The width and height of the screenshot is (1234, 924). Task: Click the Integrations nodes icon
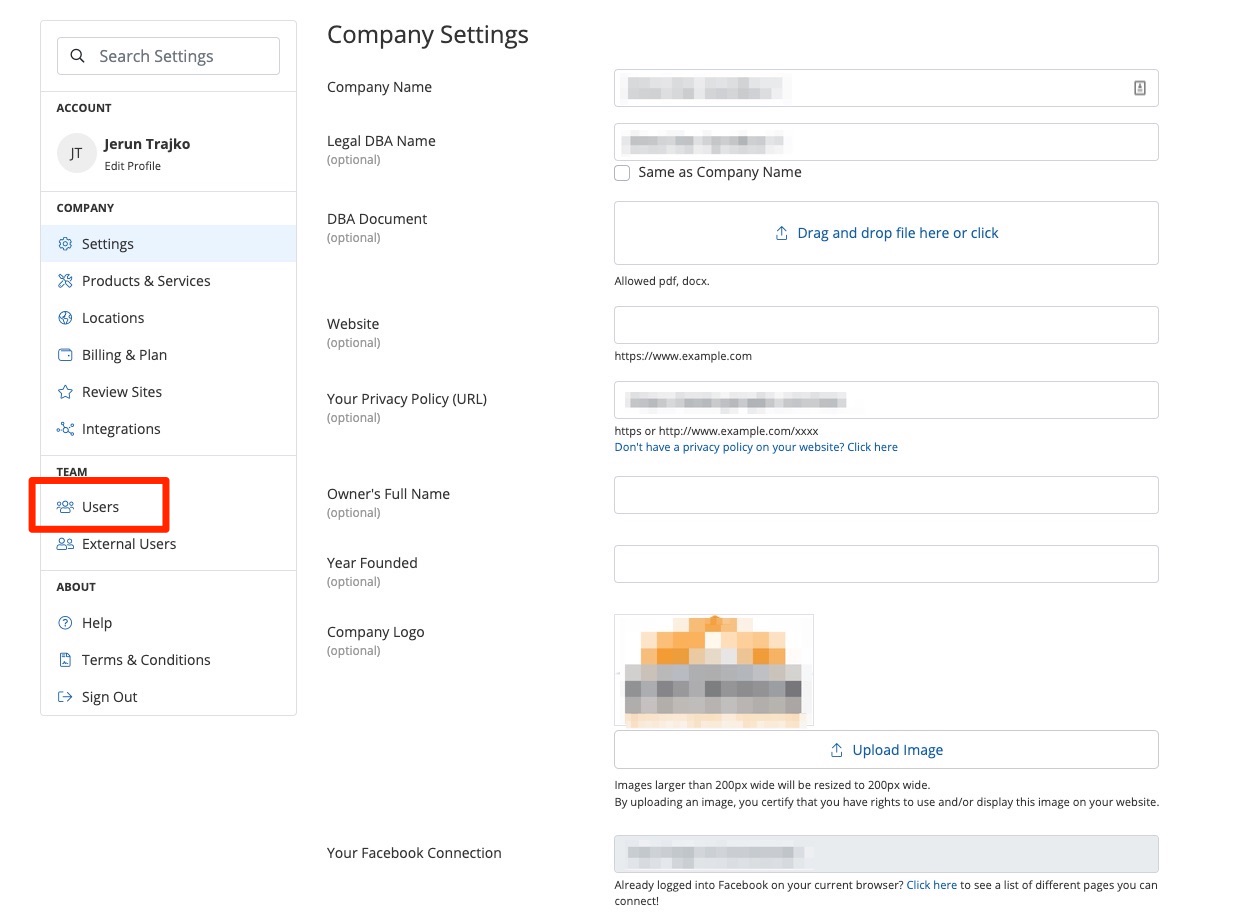65,429
